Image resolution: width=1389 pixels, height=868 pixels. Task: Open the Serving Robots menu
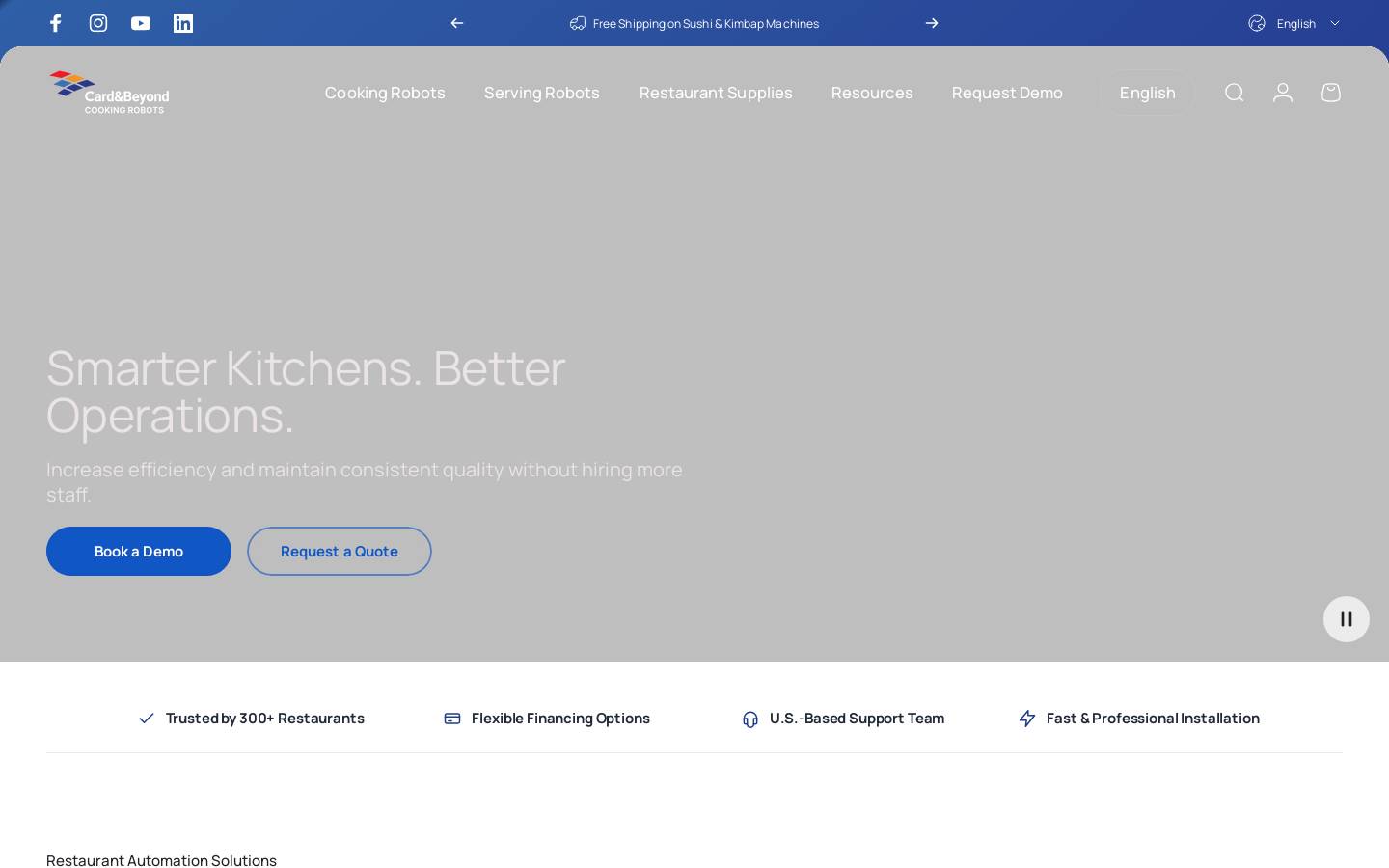tap(542, 93)
